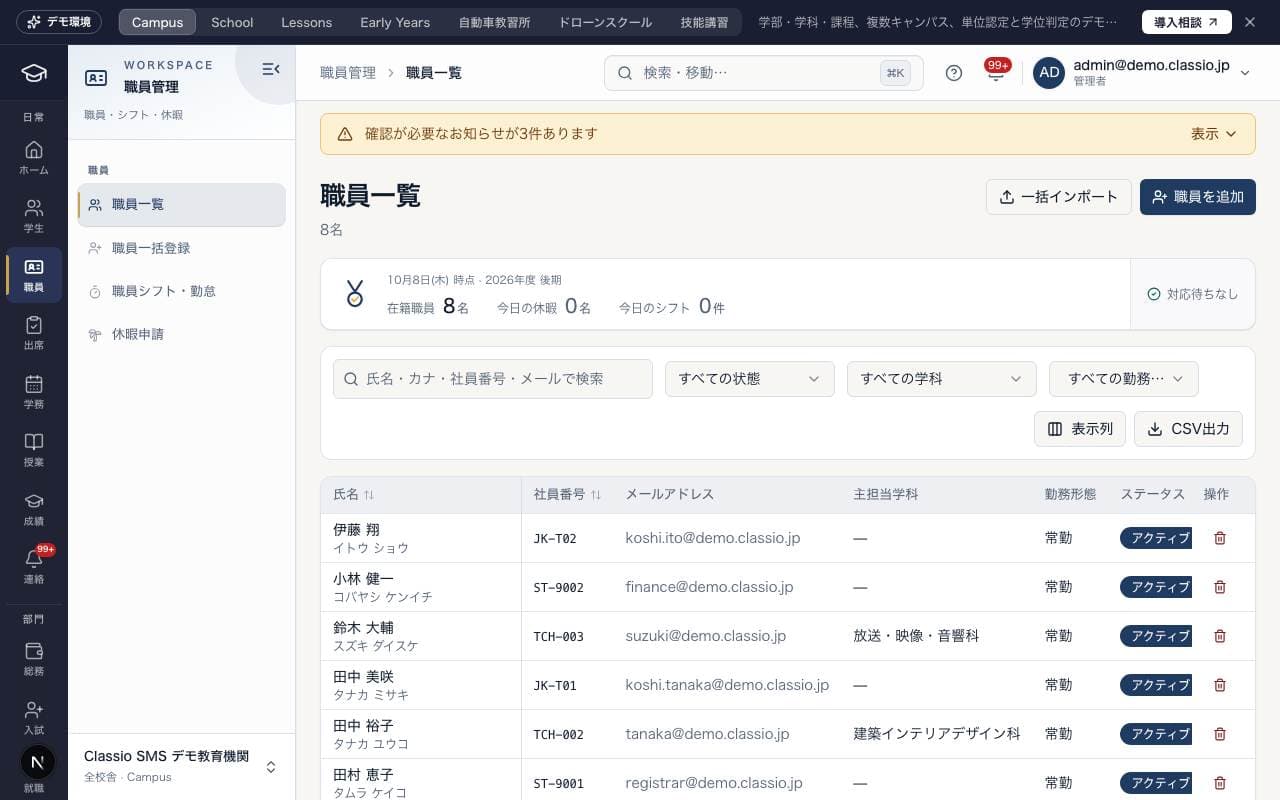Delete staff row 小林 健一

pyautogui.click(x=1220, y=587)
